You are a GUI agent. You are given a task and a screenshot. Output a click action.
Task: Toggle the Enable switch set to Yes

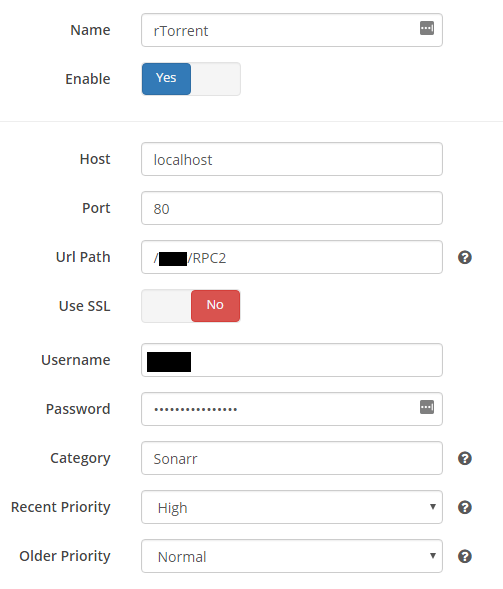191,79
